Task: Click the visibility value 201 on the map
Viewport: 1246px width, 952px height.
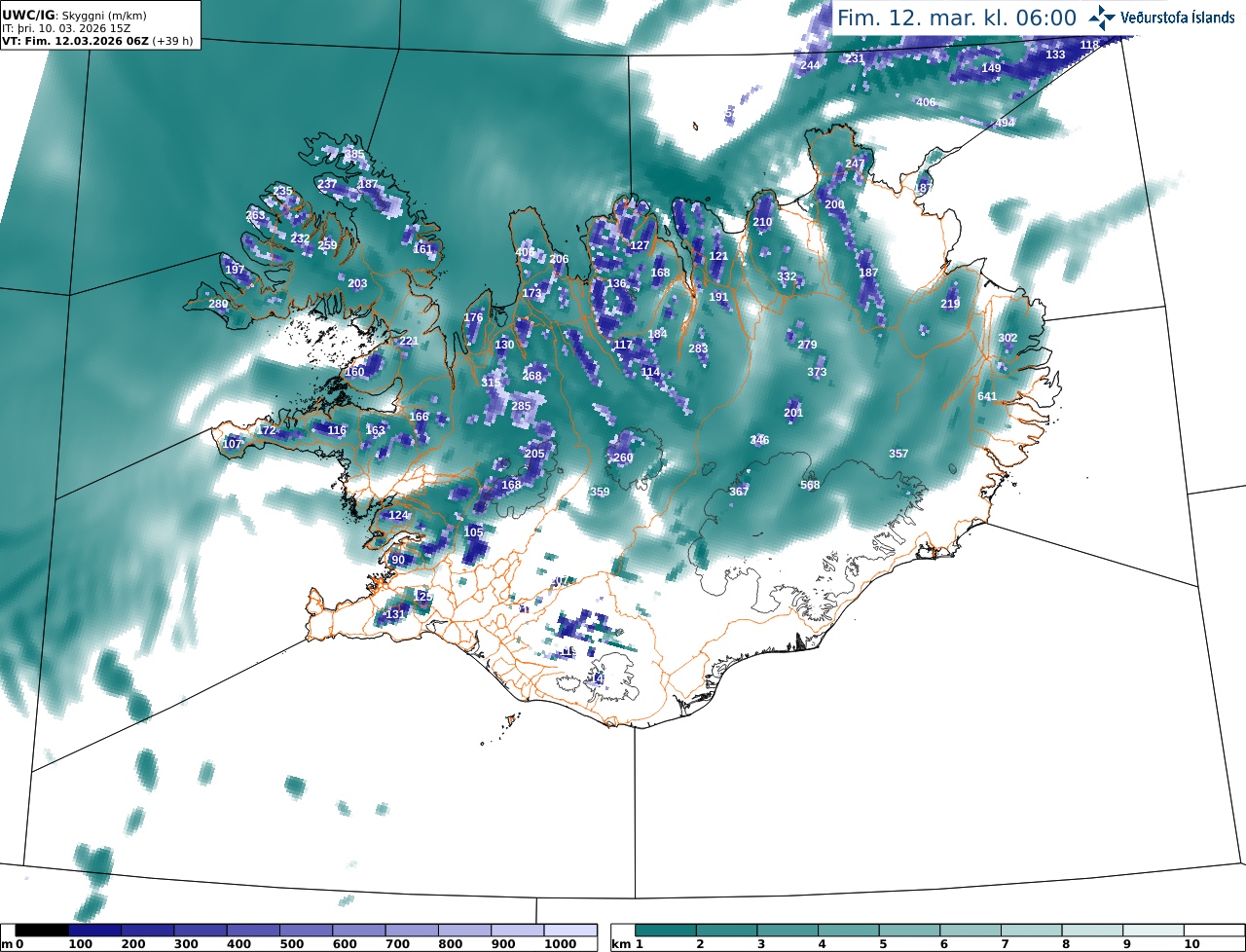Action: tap(793, 413)
